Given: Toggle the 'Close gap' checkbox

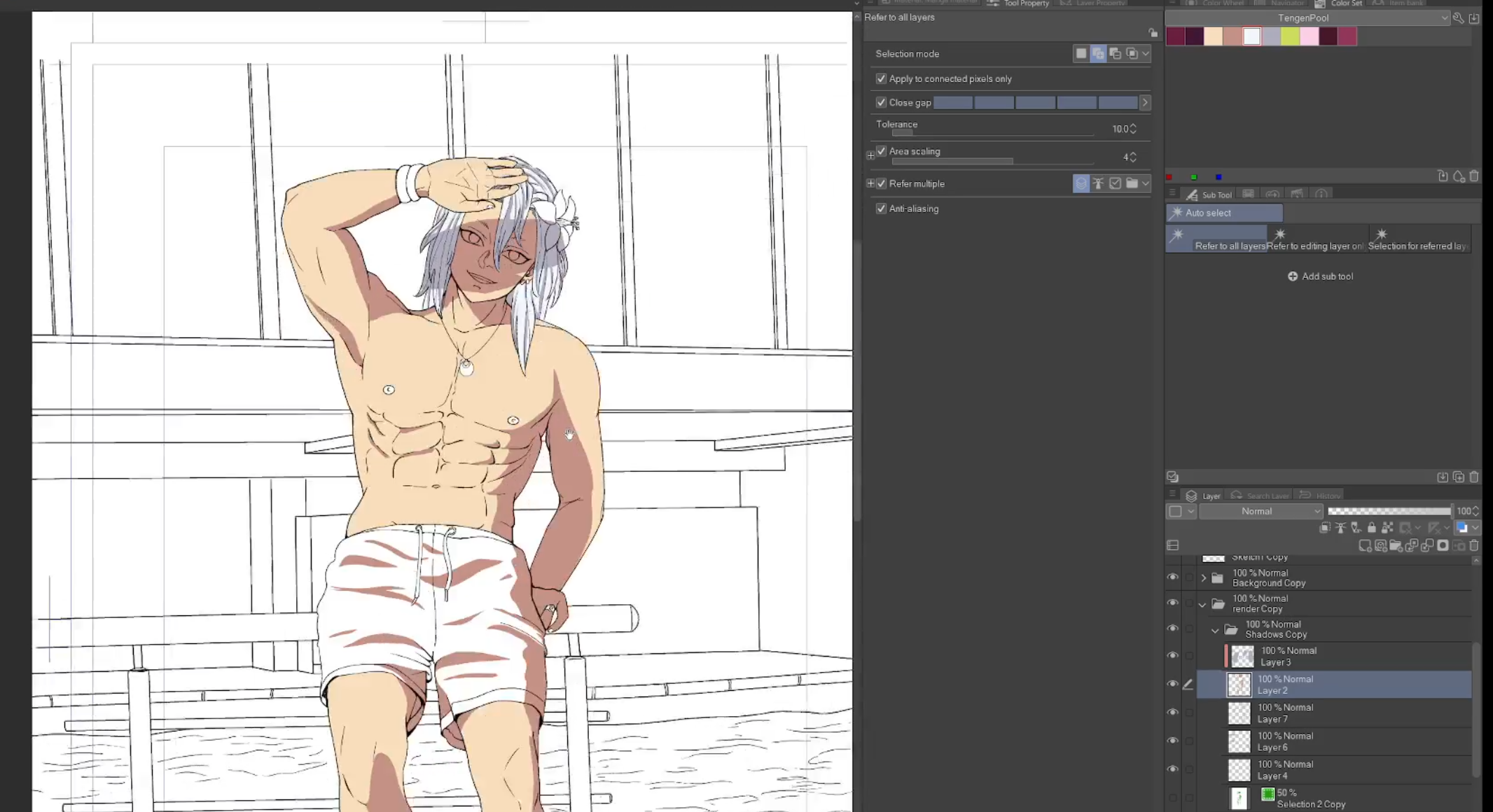Looking at the screenshot, I should pos(881,103).
